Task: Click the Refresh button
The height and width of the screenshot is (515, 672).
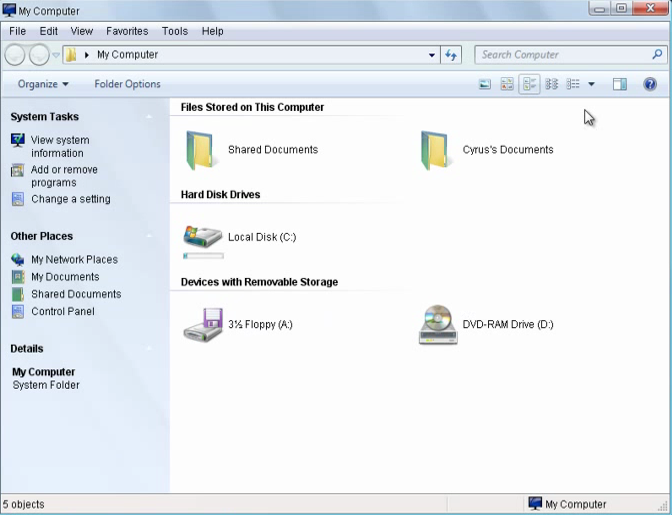Action: click(451, 55)
